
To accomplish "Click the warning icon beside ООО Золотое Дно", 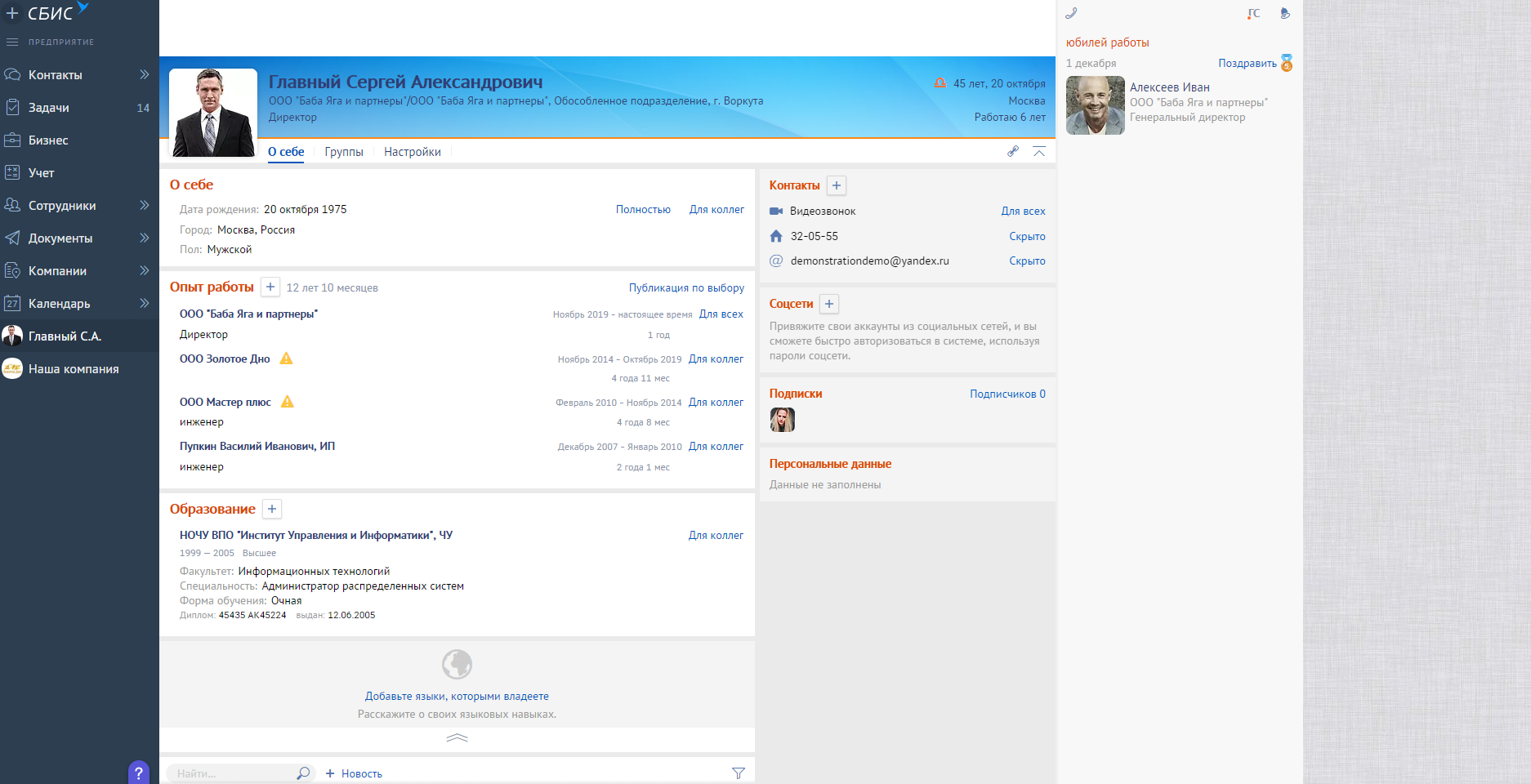I will pos(286,359).
